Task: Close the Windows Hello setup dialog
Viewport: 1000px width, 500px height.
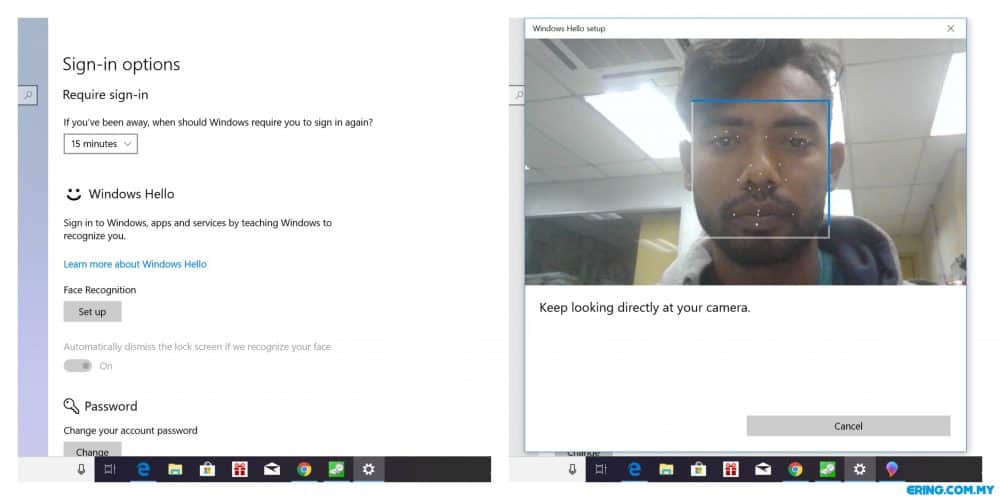Action: click(950, 29)
